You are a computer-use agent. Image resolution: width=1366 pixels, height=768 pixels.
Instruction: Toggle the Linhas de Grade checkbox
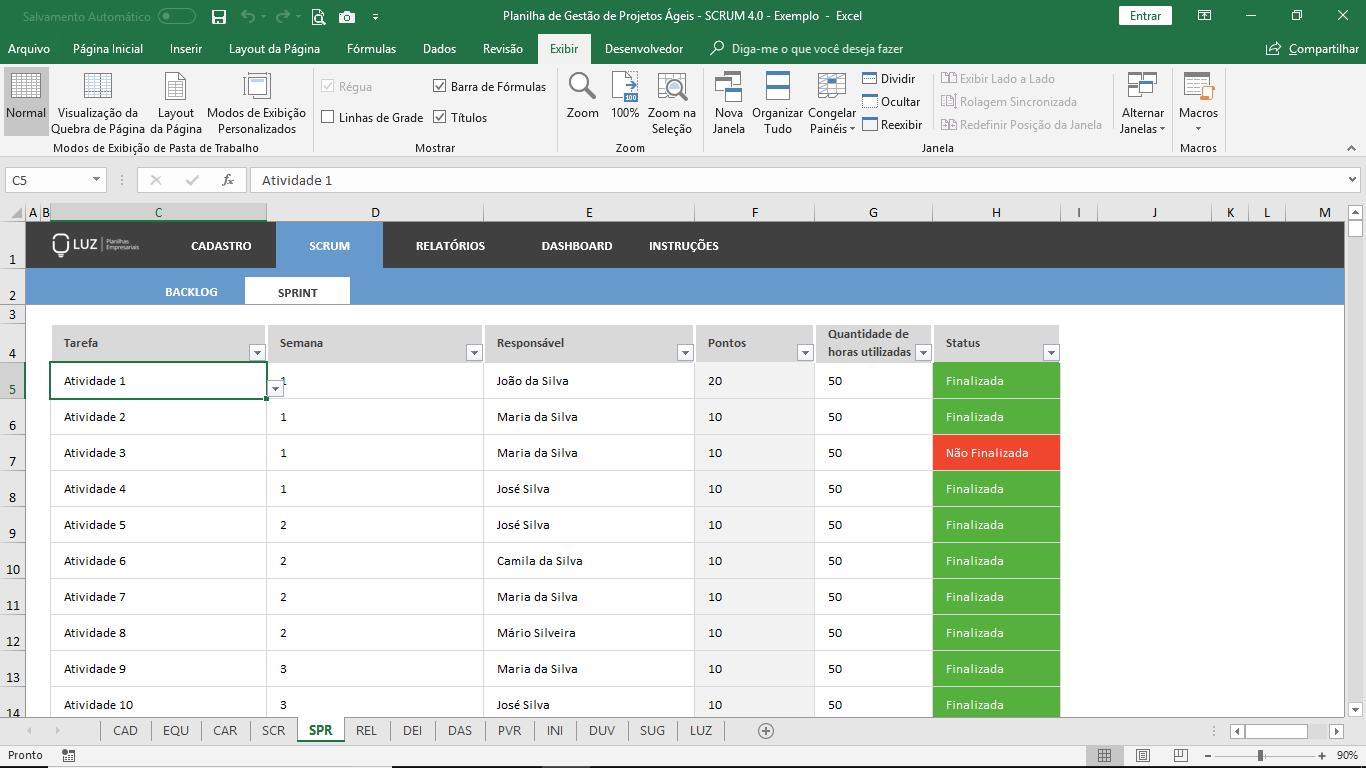tap(328, 118)
